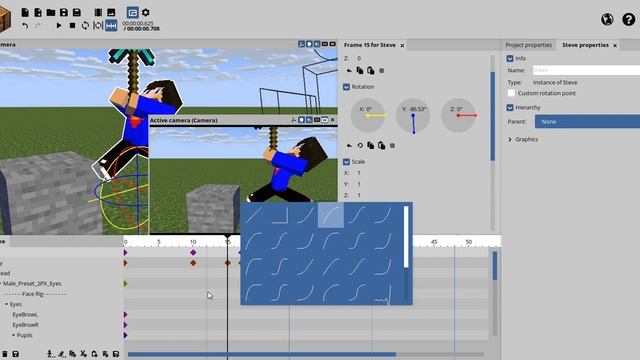Reset position using arrow icon above Rotation
Viewport: 640px width, 360px height.
point(349,71)
